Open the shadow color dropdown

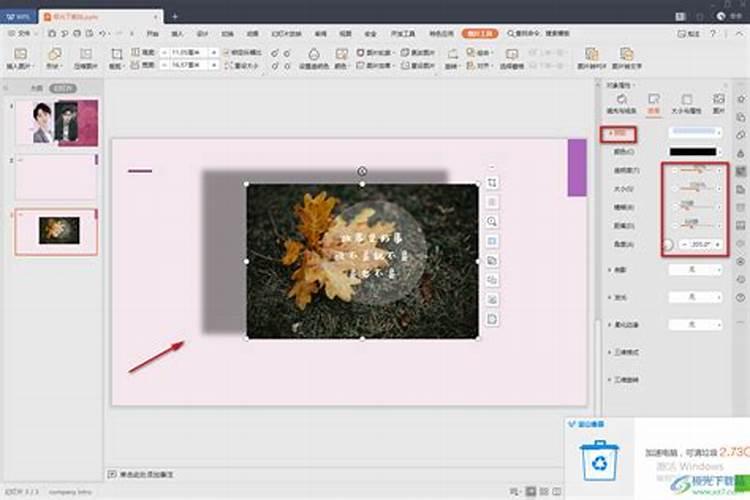(x=694, y=151)
